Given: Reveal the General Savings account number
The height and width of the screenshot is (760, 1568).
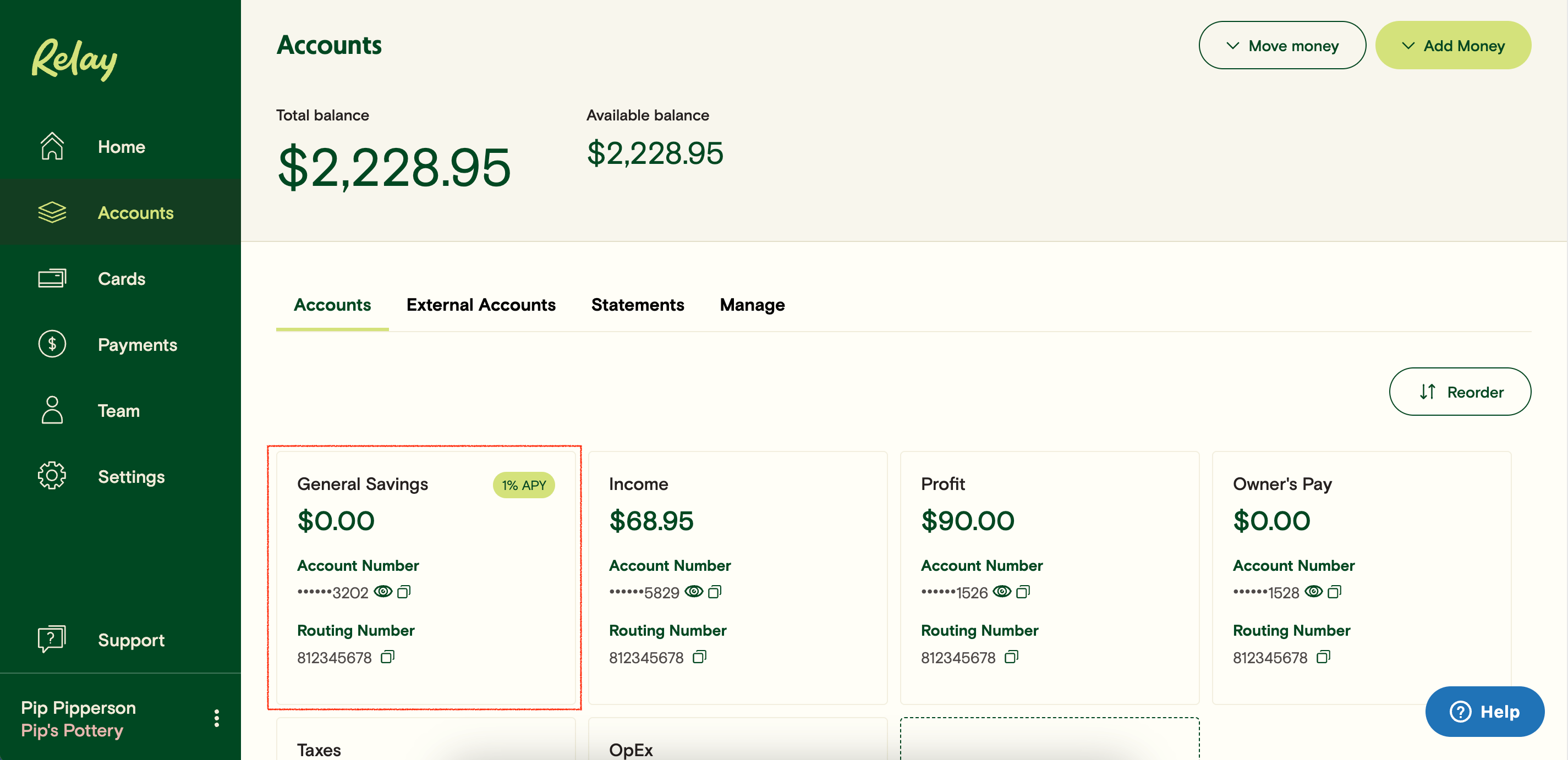Looking at the screenshot, I should (x=383, y=592).
